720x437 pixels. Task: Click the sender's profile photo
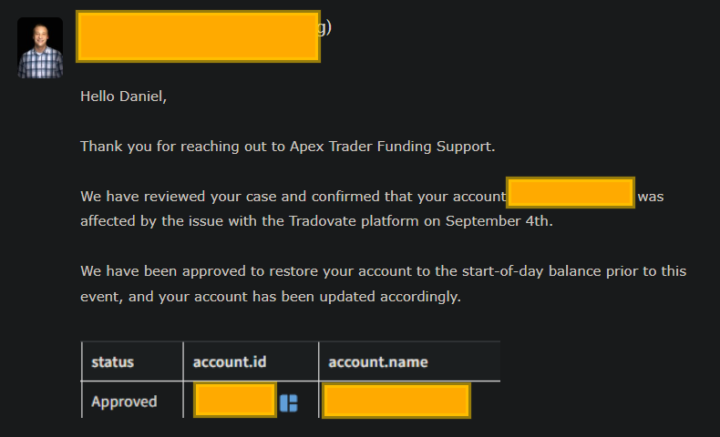pos(40,48)
